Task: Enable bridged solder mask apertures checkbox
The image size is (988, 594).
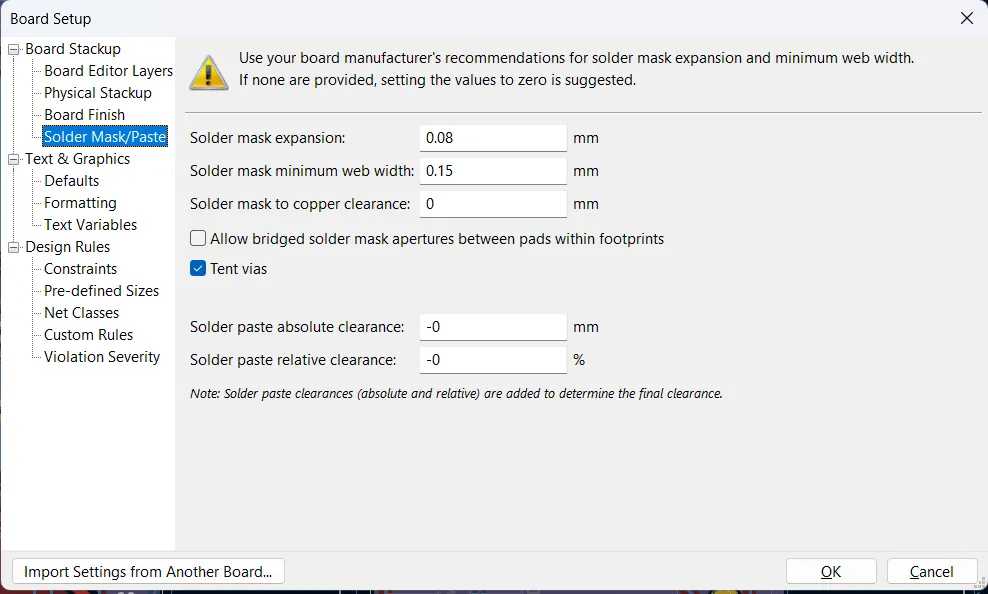Action: 198,239
